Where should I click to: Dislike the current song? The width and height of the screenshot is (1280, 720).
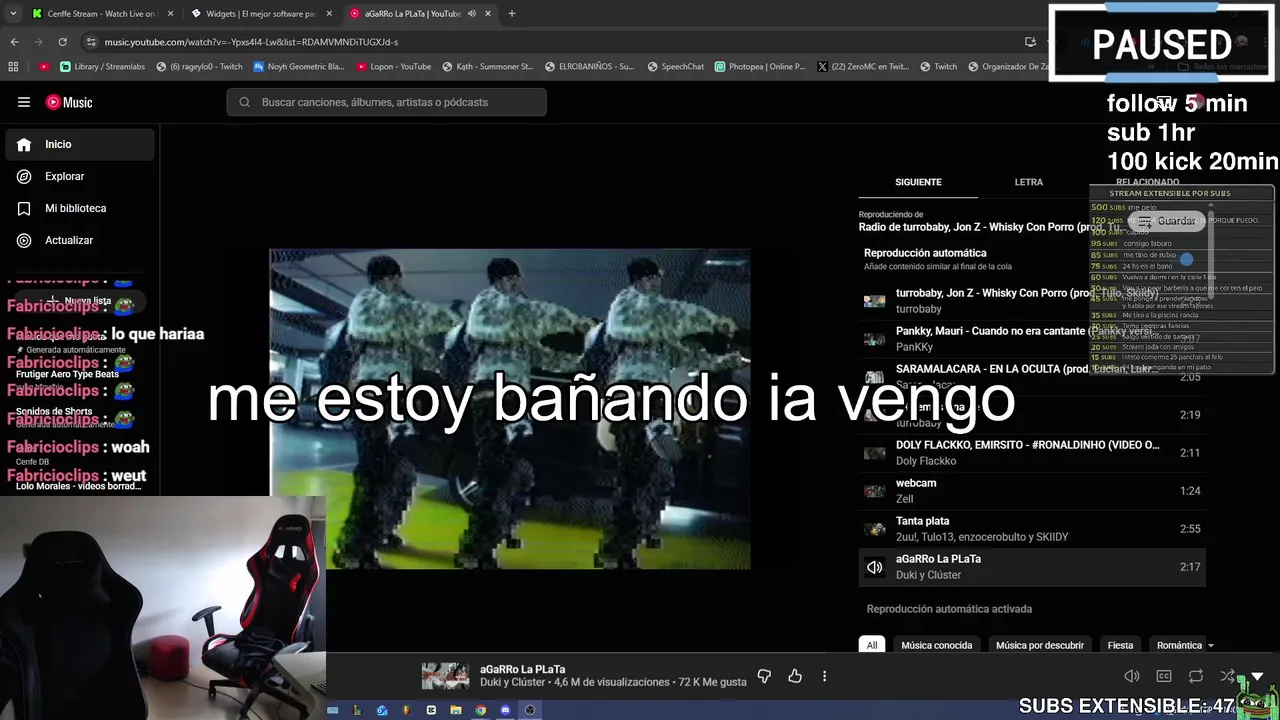[764, 676]
